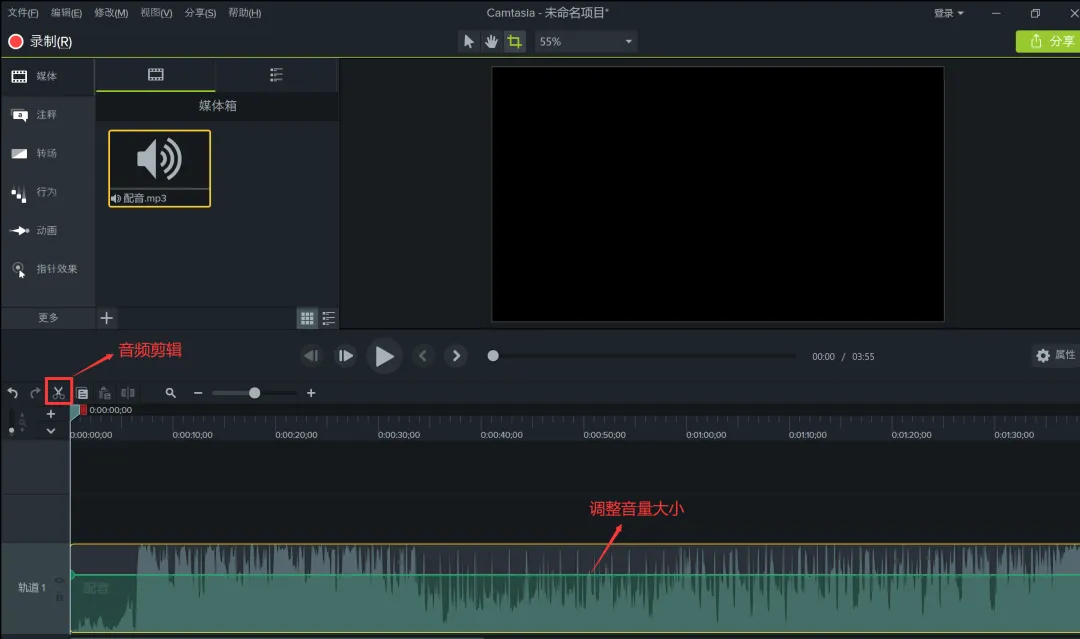
Task: Click the 0:00:30;00 ruler mark
Action: tap(399, 434)
